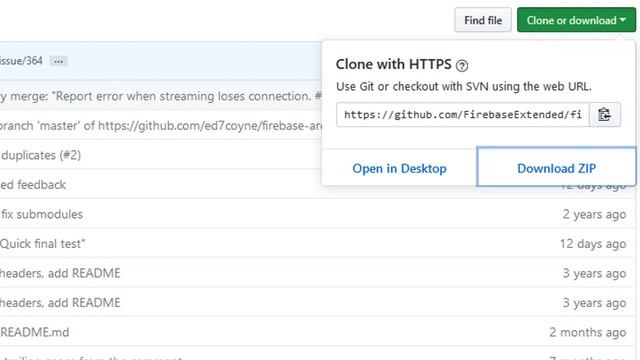Click the '2 months ago' timestamp
The height and width of the screenshot is (360, 640).
[588, 332]
